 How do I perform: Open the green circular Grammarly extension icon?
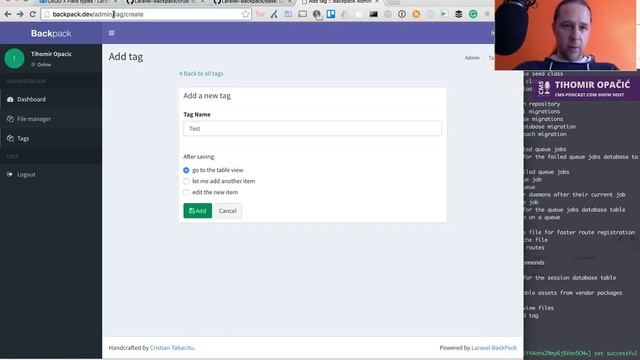(x=473, y=14)
